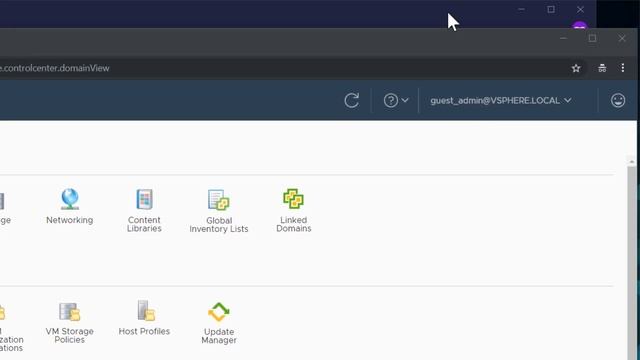The height and width of the screenshot is (360, 640).
Task: Open the help question mark menu
Action: pos(396,100)
